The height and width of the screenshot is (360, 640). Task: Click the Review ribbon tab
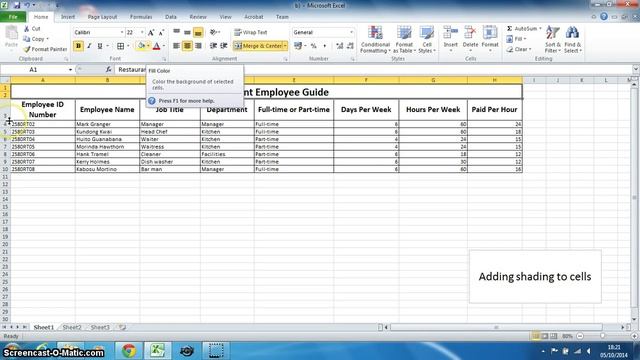tap(198, 17)
